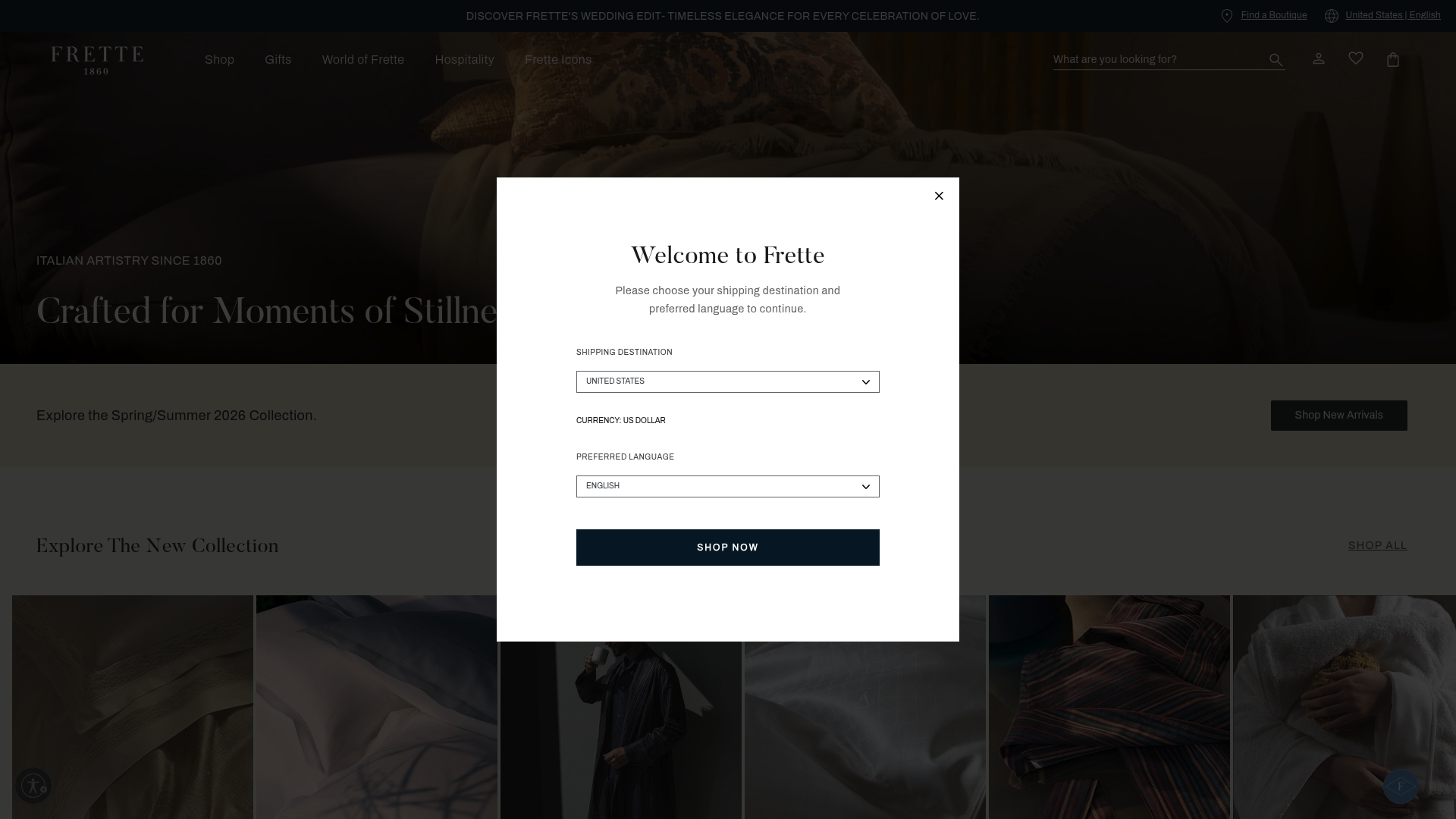Open the striped robe fabric thumbnail
Image resolution: width=1456 pixels, height=819 pixels.
click(1109, 707)
